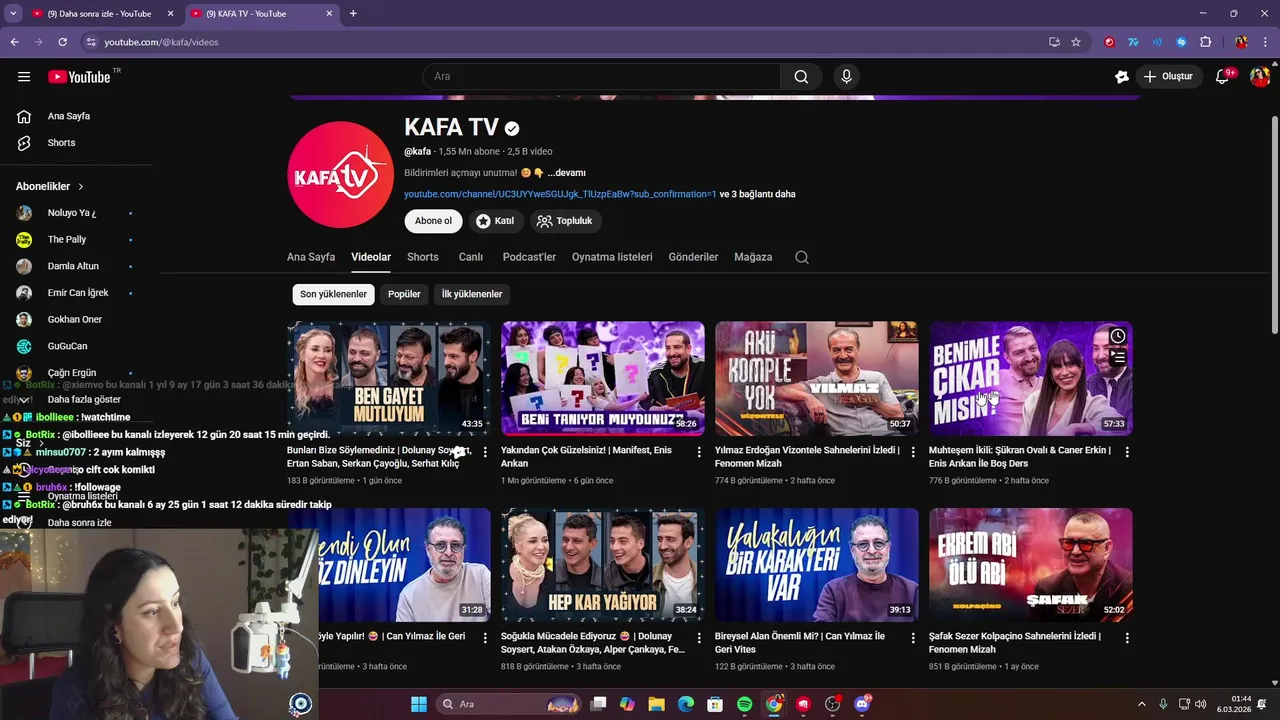
Task: Add Benimle Çıkar Mısın video to queue
Action: (1118, 357)
